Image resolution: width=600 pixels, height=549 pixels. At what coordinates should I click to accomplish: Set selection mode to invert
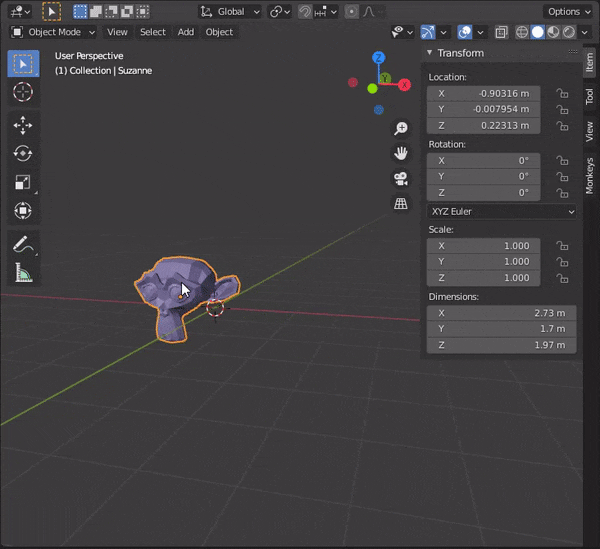[127, 12]
